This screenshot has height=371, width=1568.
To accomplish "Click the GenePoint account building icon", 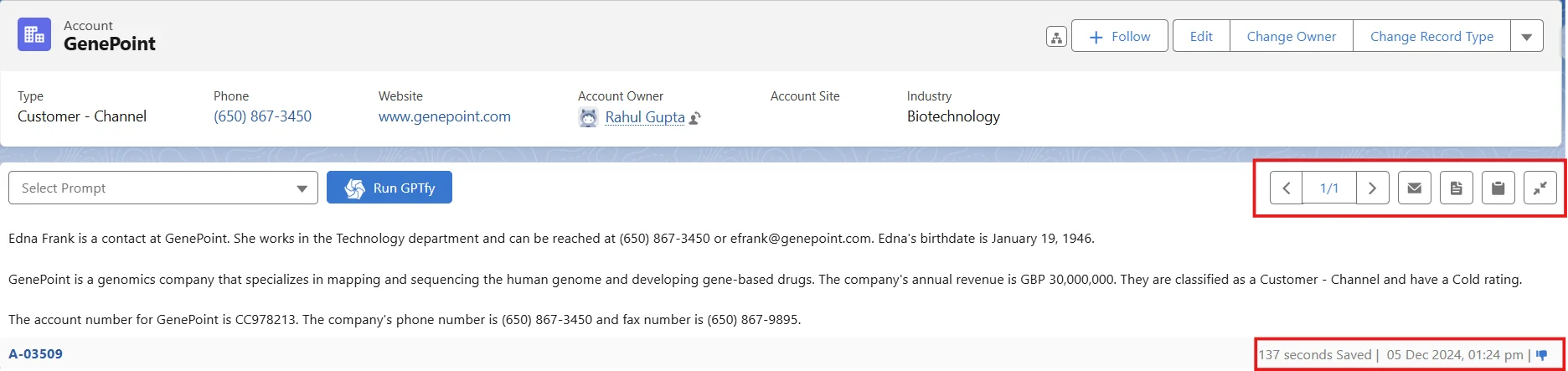I will coord(34,34).
